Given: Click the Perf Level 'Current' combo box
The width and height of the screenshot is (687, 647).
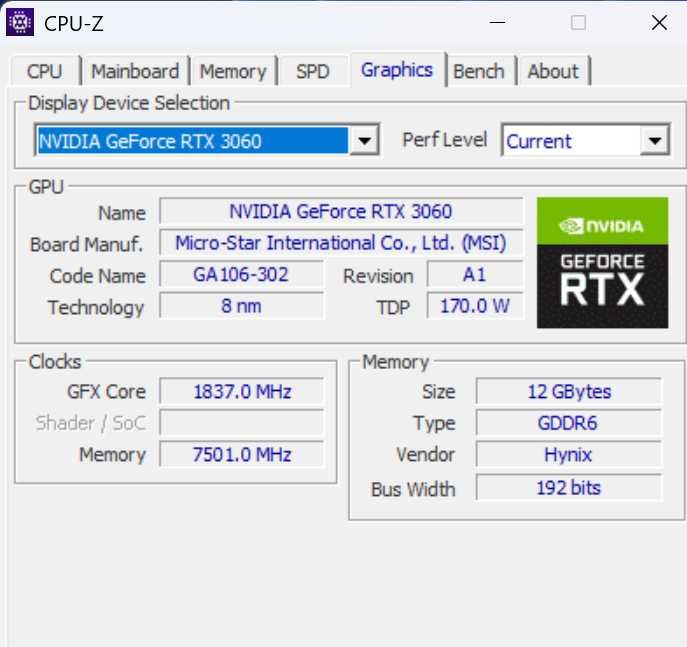Looking at the screenshot, I should (x=586, y=140).
